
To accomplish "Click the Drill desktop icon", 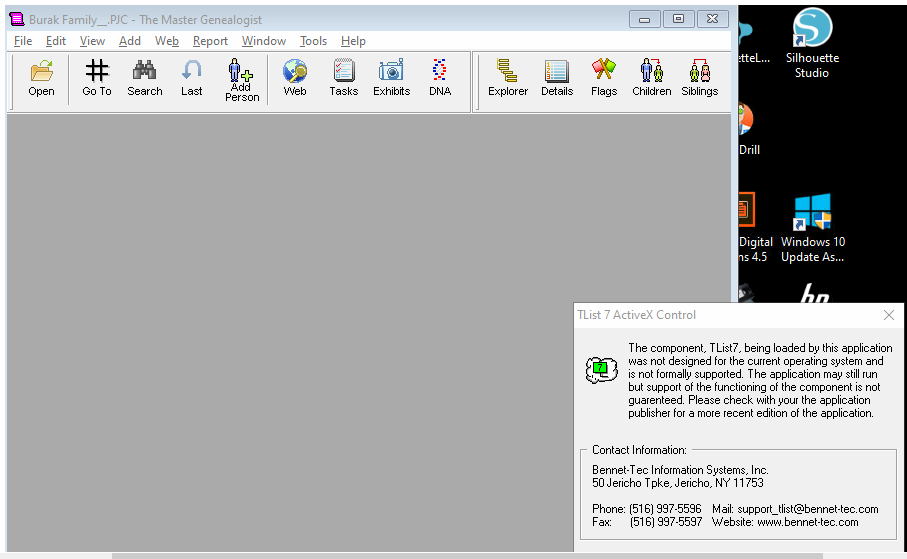I will (x=747, y=130).
